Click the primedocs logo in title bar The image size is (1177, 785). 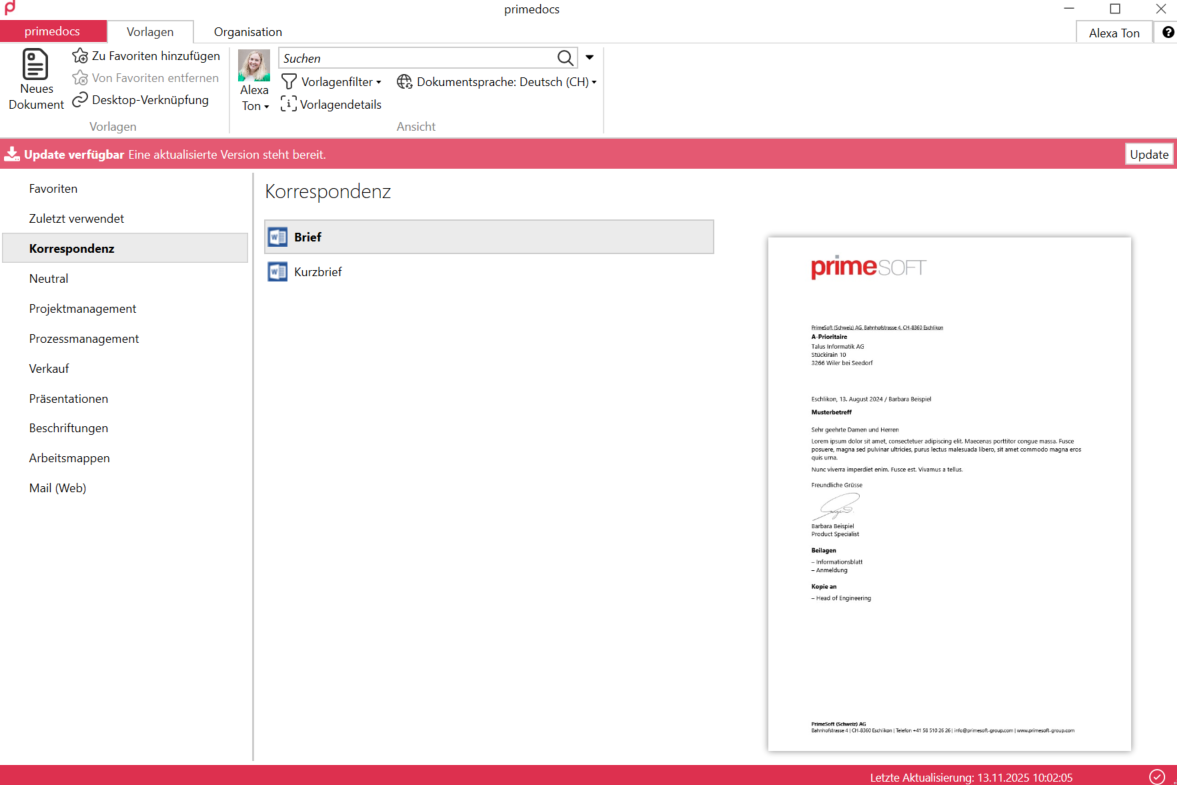pos(10,8)
